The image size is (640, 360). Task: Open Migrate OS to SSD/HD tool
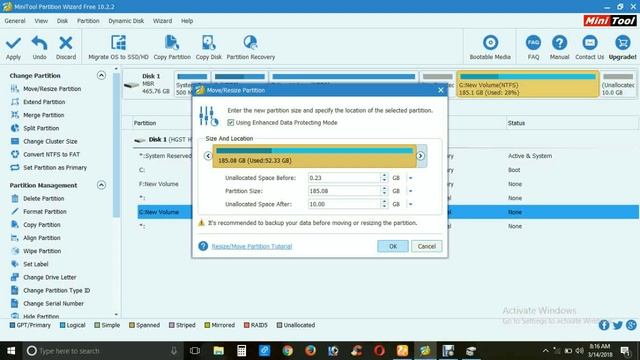(118, 47)
